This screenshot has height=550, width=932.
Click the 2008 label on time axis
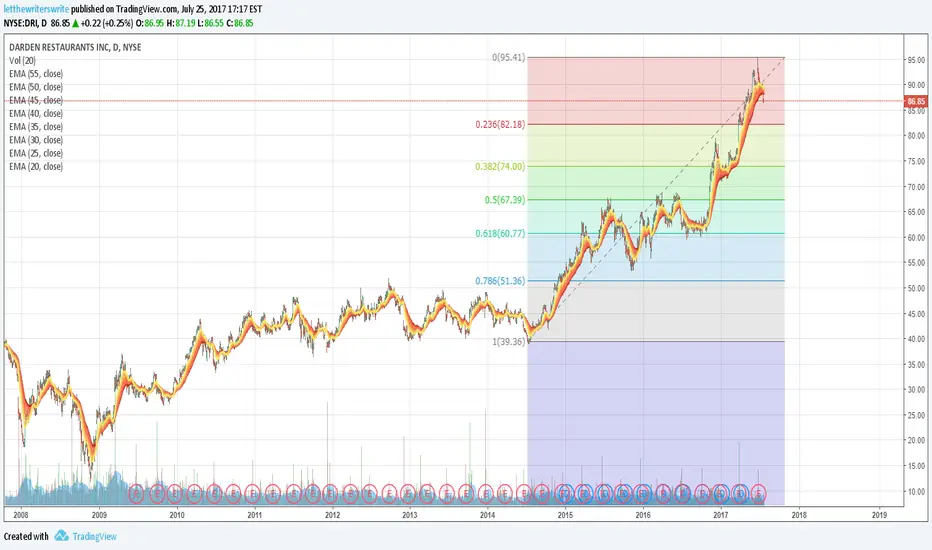21,515
